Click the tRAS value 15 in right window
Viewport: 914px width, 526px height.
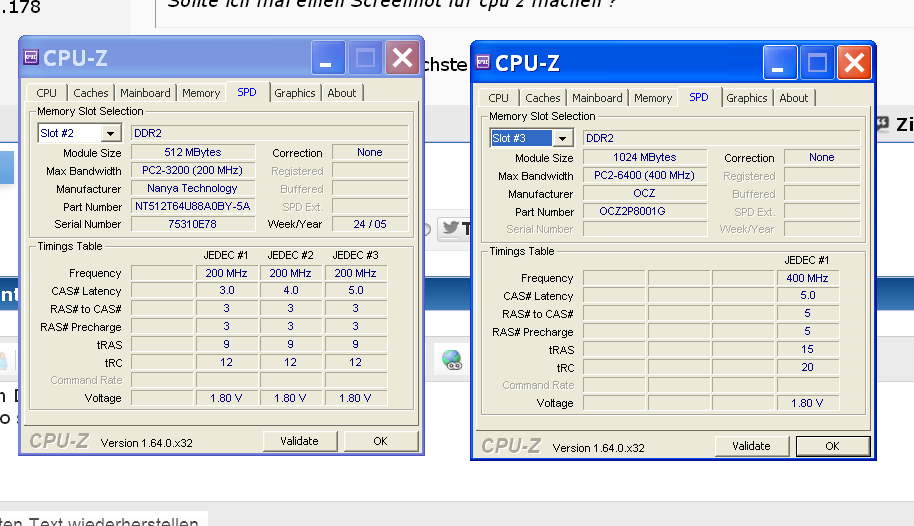[807, 349]
